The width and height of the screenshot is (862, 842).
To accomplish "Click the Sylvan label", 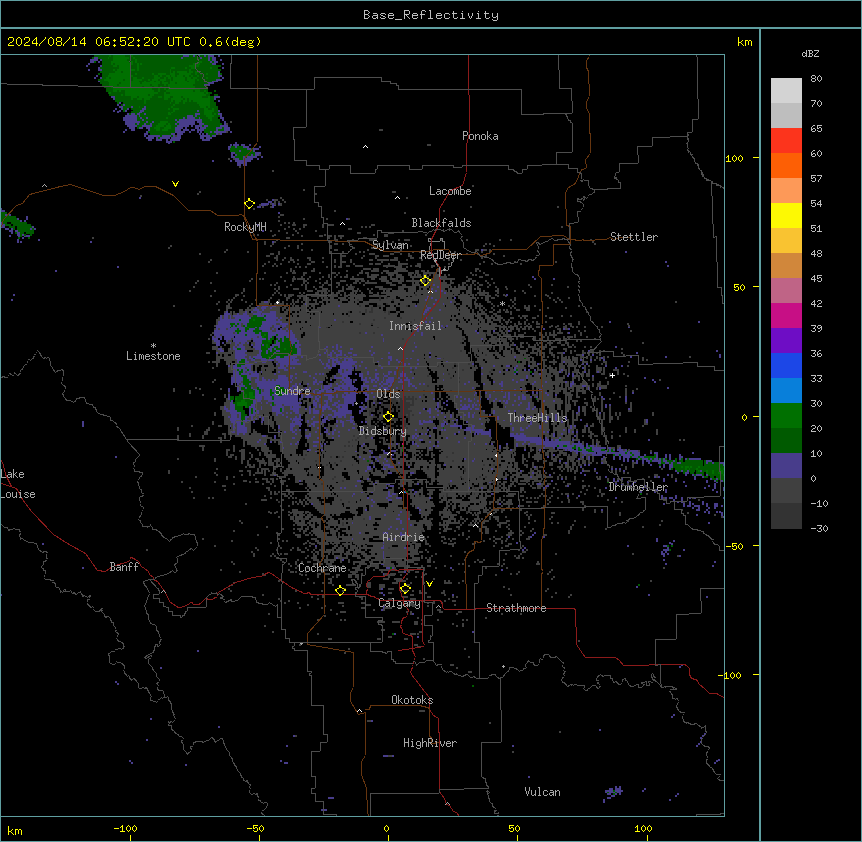I will pyautogui.click(x=390, y=245).
